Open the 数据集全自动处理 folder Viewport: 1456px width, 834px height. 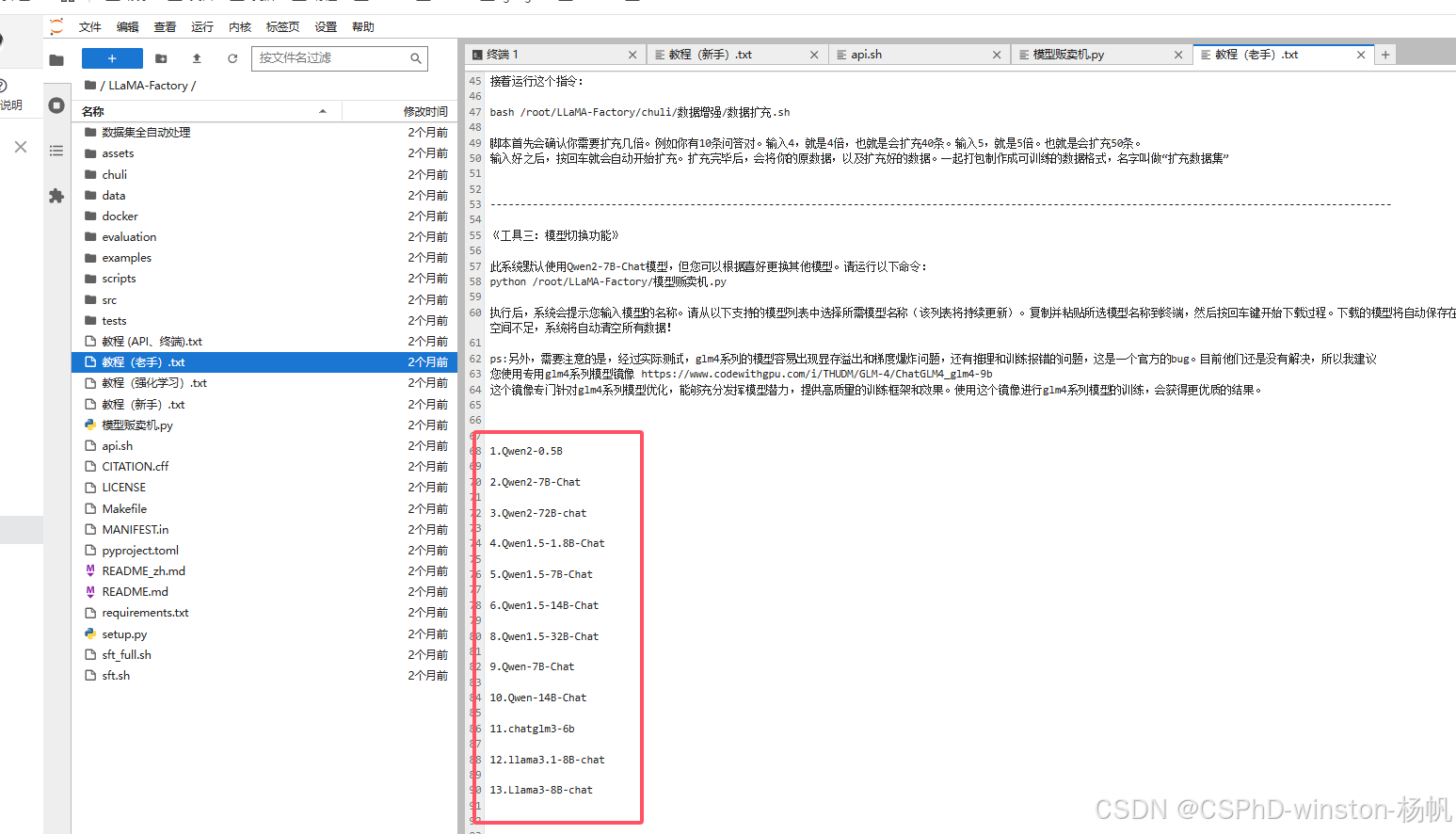point(264,133)
